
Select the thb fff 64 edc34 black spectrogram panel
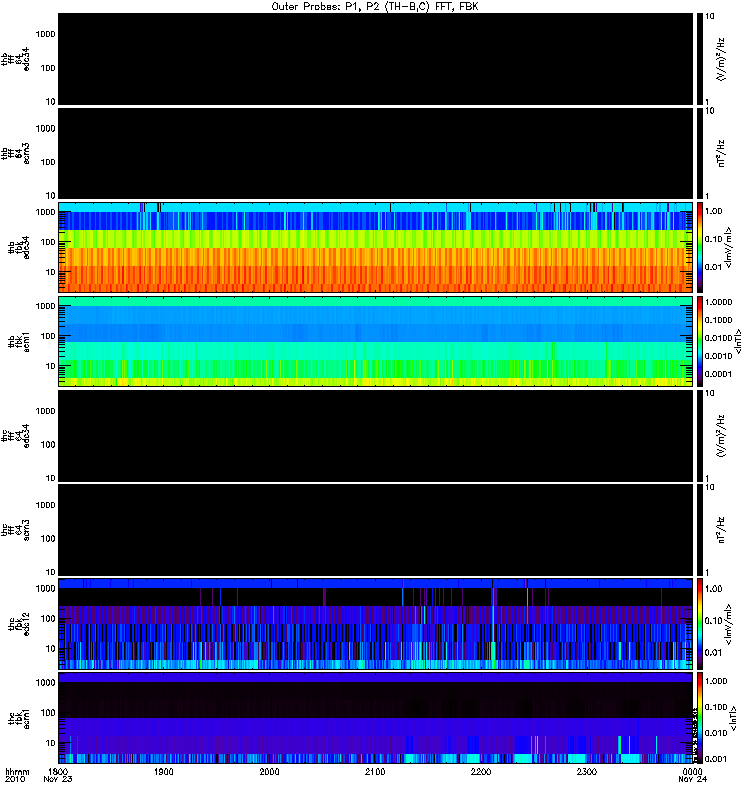(376, 59)
